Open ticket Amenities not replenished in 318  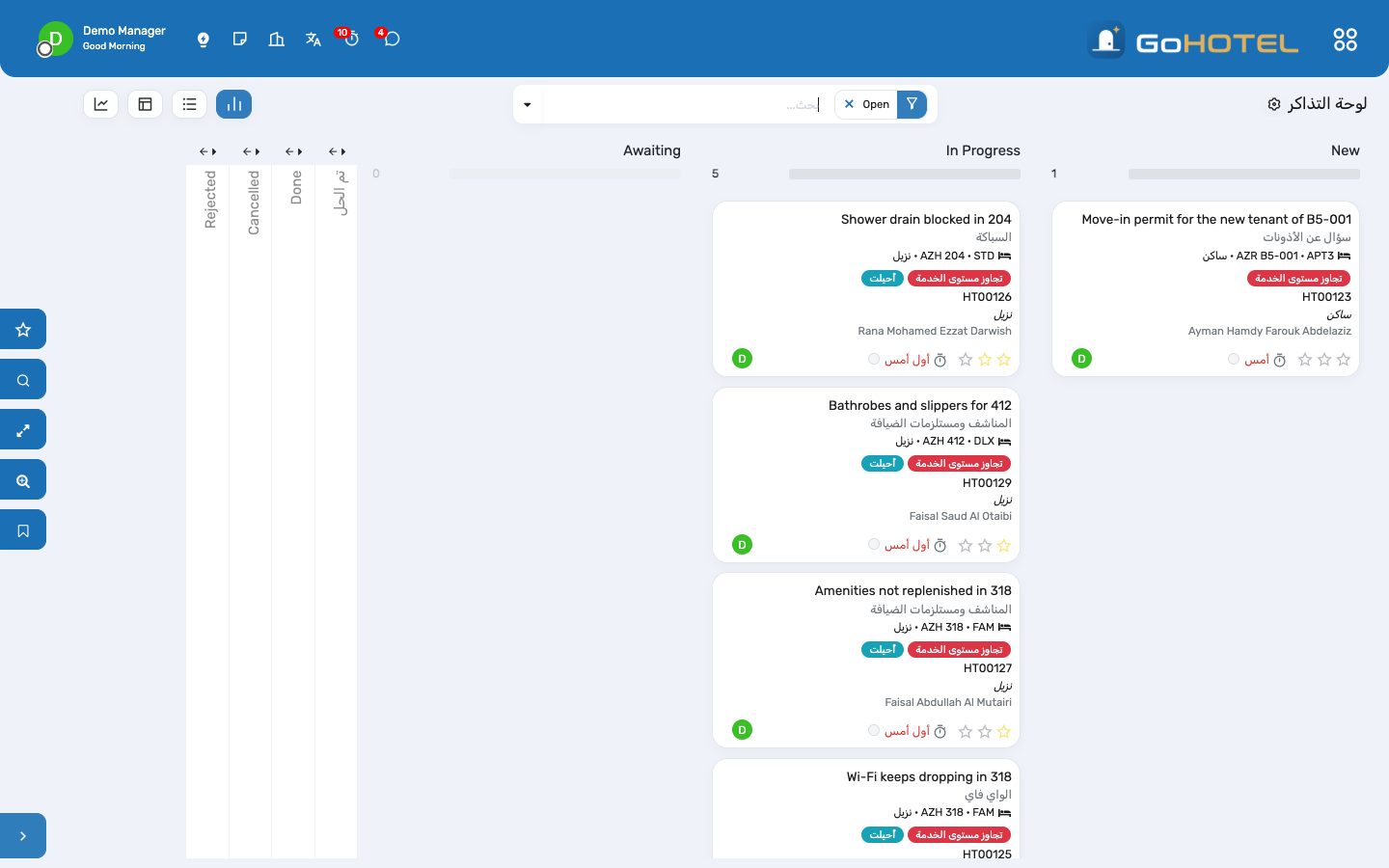click(912, 591)
